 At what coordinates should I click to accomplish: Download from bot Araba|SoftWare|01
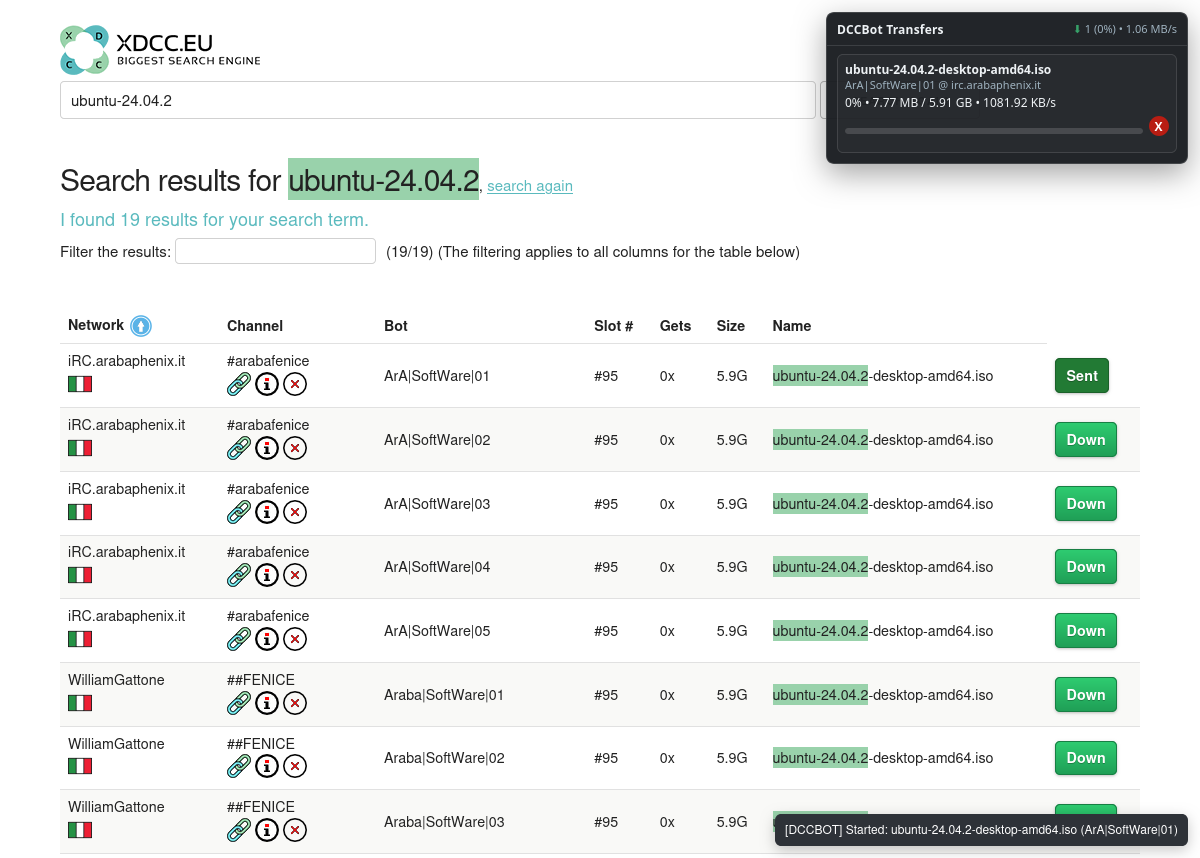pyautogui.click(x=1086, y=695)
